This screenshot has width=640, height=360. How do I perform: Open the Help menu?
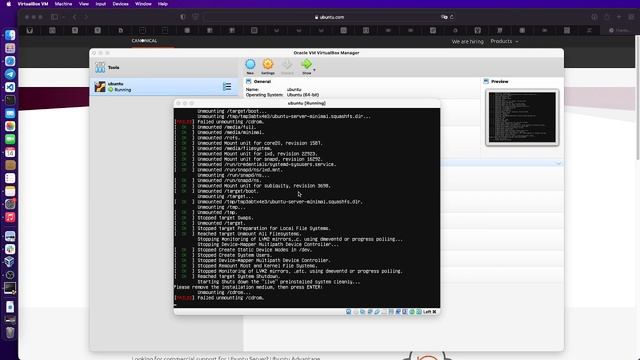tap(163, 4)
